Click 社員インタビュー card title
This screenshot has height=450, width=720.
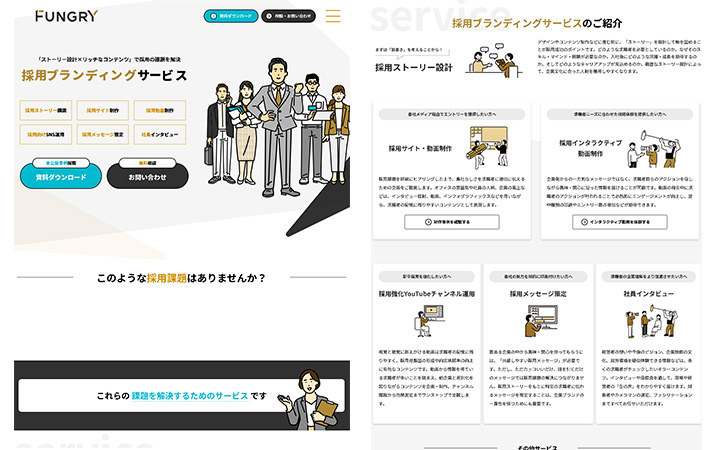648,294
